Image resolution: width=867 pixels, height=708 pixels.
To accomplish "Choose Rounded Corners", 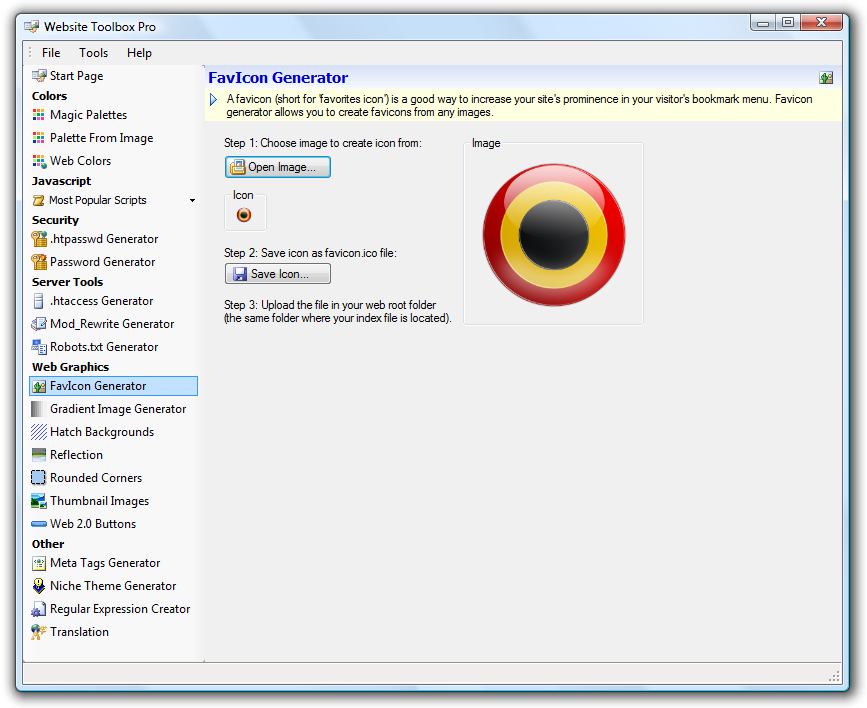I will (96, 477).
